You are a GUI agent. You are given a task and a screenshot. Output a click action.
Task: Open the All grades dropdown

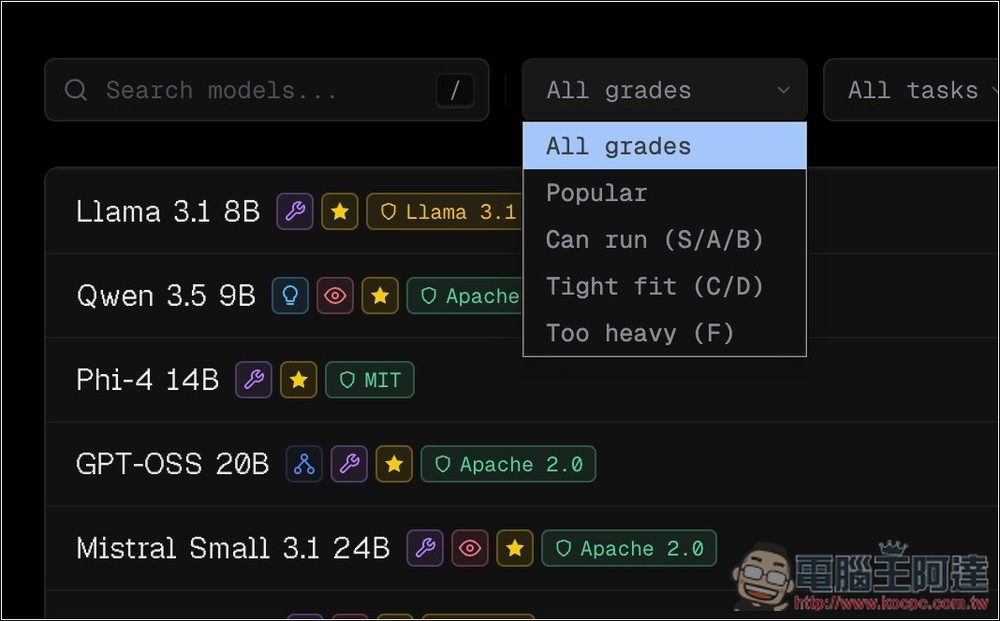pyautogui.click(x=664, y=90)
